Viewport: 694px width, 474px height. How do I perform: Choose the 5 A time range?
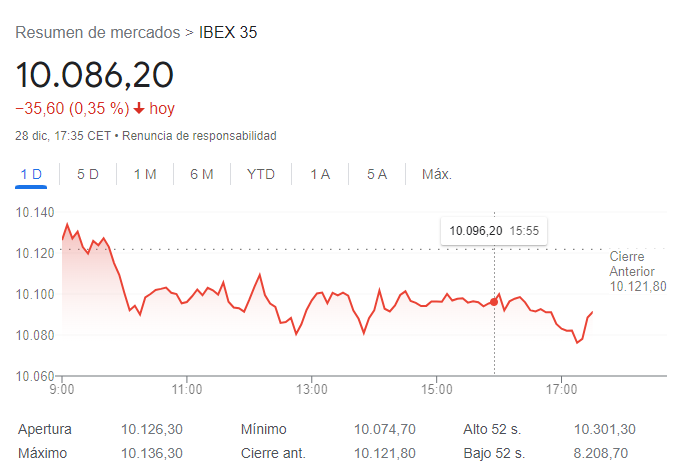(377, 174)
